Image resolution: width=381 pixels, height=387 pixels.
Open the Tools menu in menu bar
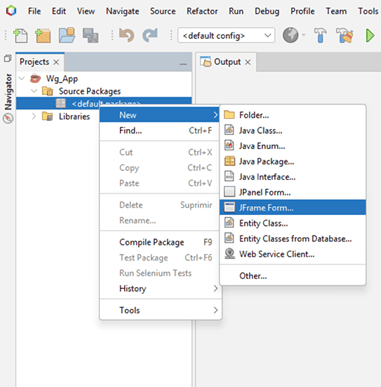(368, 11)
